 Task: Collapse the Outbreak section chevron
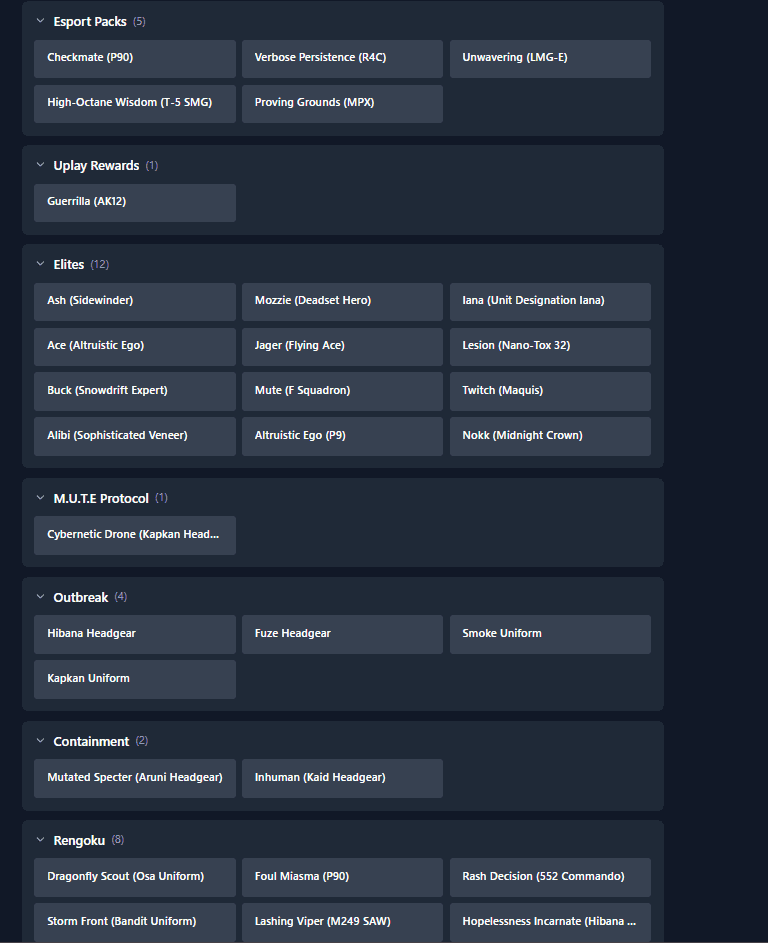[41, 597]
